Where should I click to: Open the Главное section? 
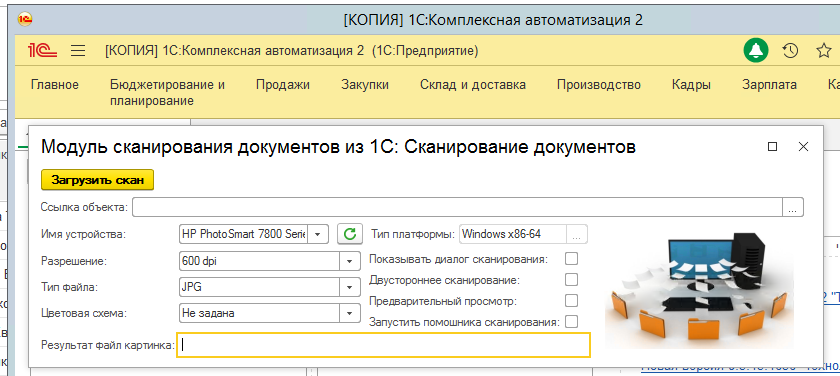point(55,85)
